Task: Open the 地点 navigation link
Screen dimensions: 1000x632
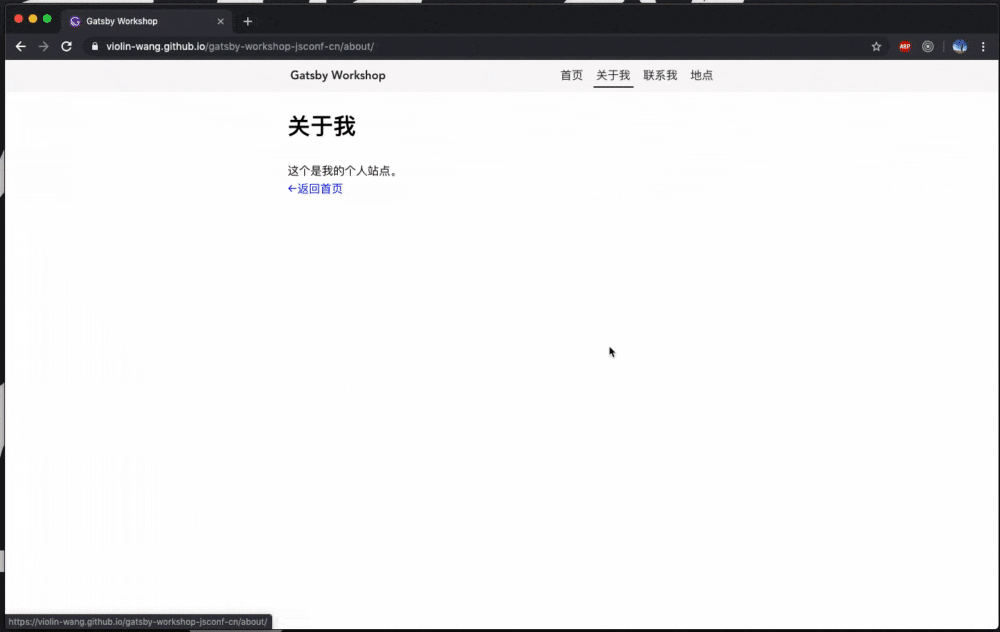Action: (x=702, y=75)
